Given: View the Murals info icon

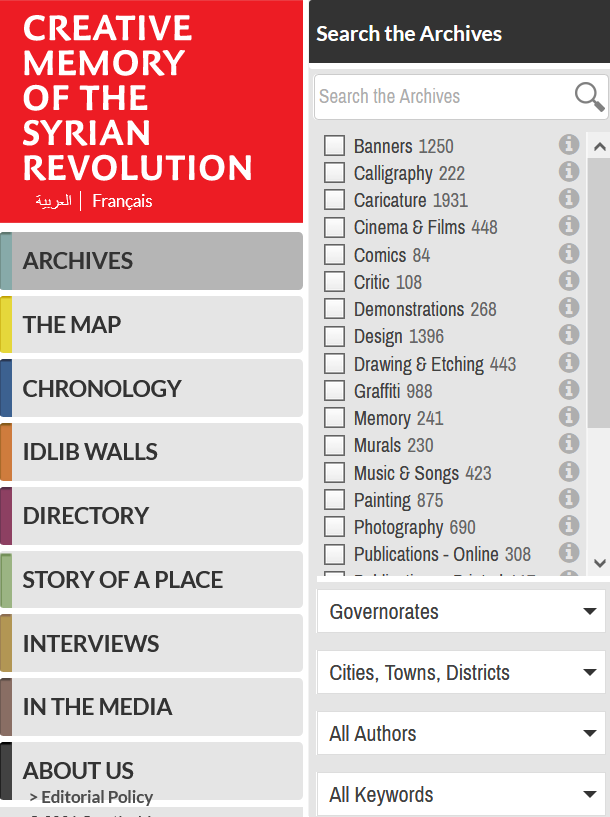Looking at the screenshot, I should click(x=569, y=443).
